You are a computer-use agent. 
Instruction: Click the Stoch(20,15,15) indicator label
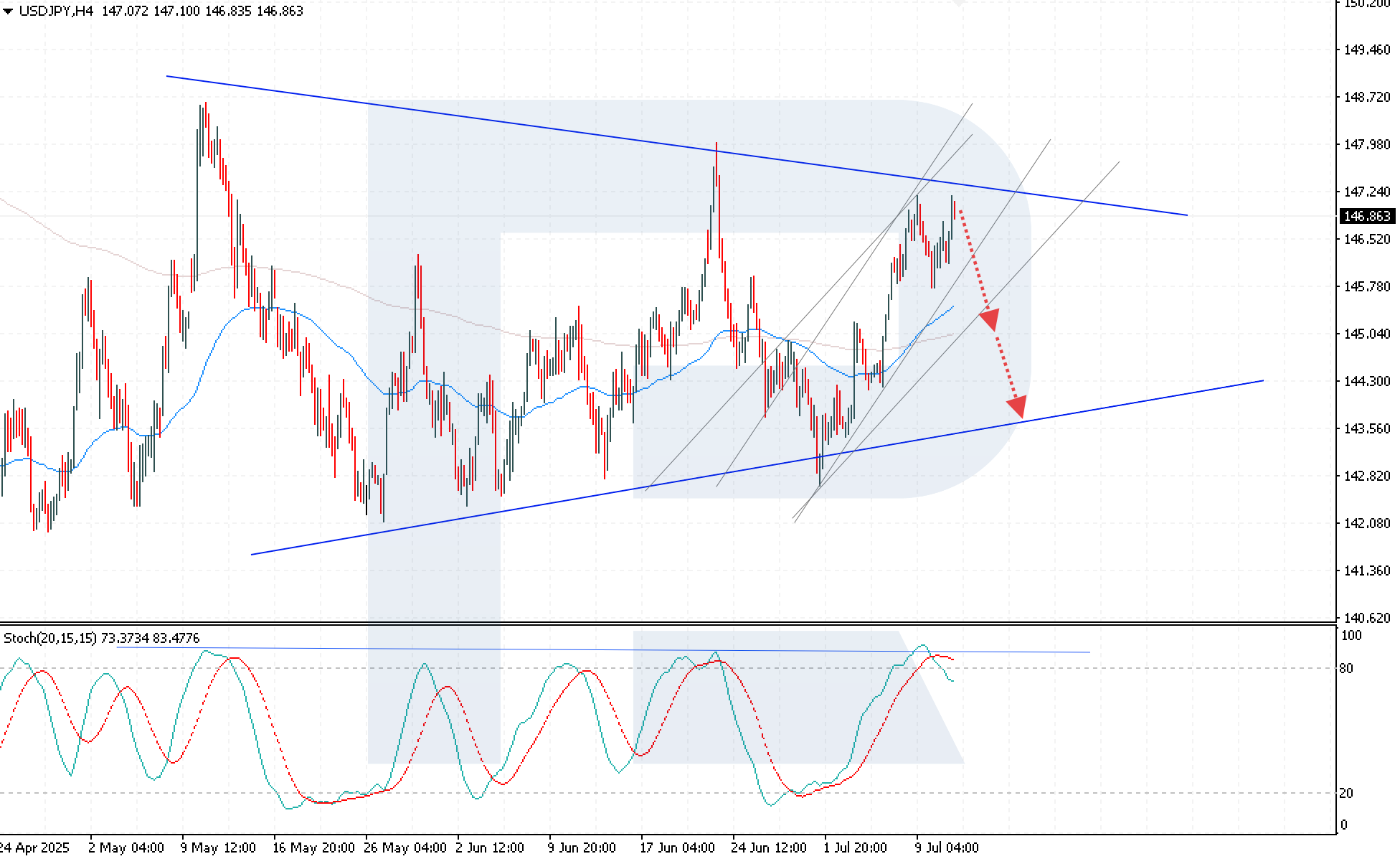[x=50, y=638]
